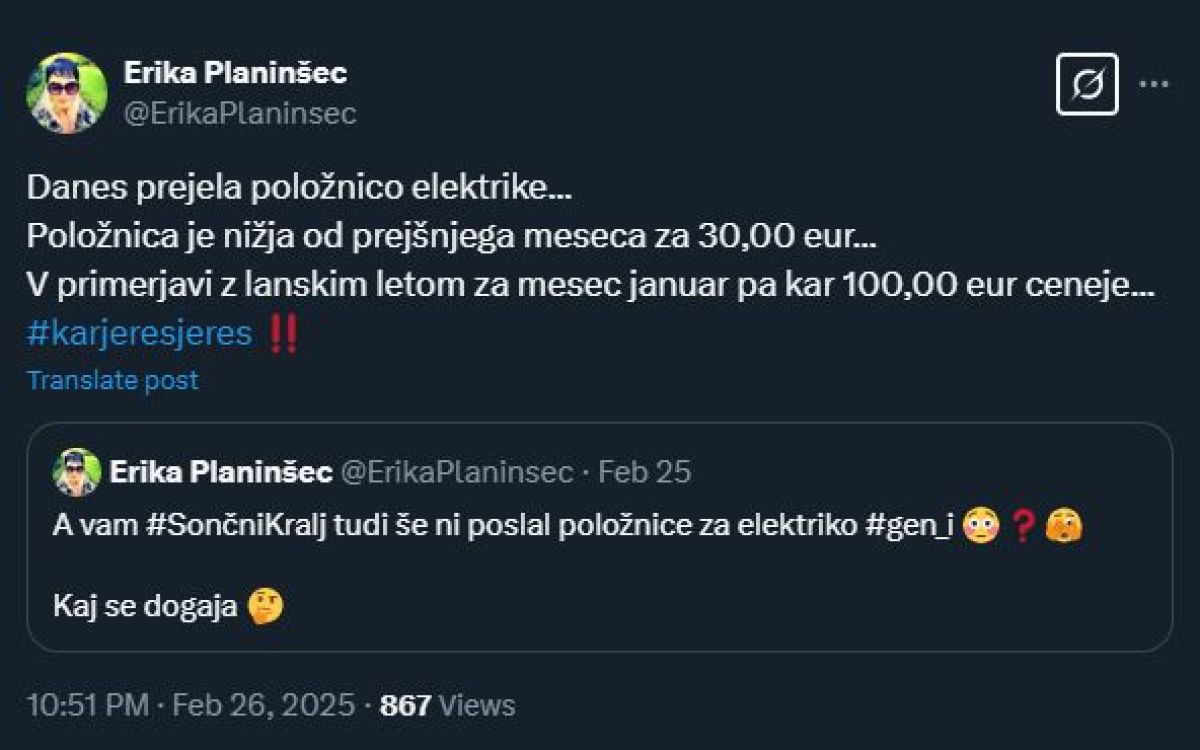Click the small avatar in quoted post
The width and height of the screenshot is (1200, 750).
pyautogui.click(x=77, y=472)
